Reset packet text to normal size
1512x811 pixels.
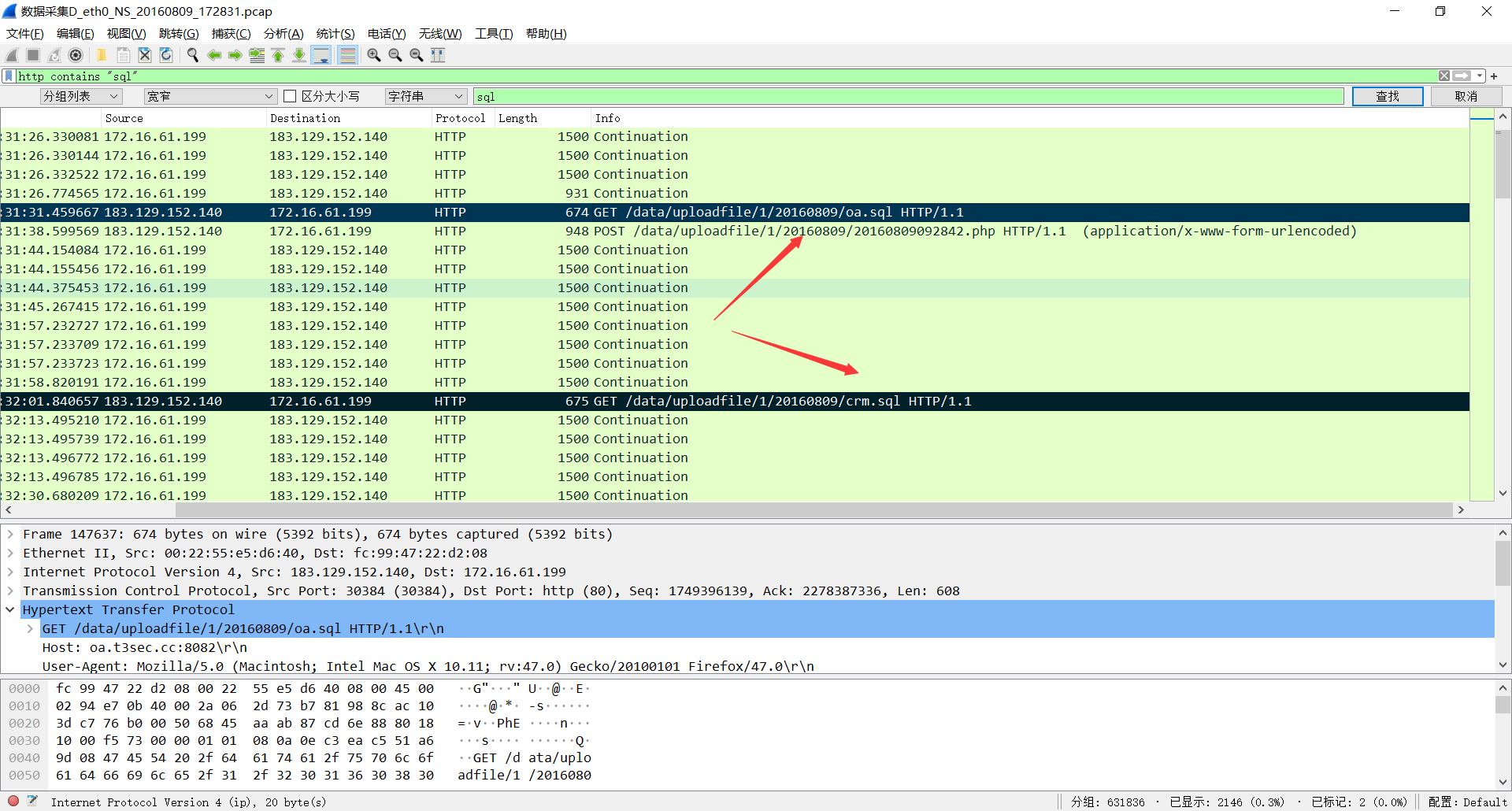tap(417, 55)
